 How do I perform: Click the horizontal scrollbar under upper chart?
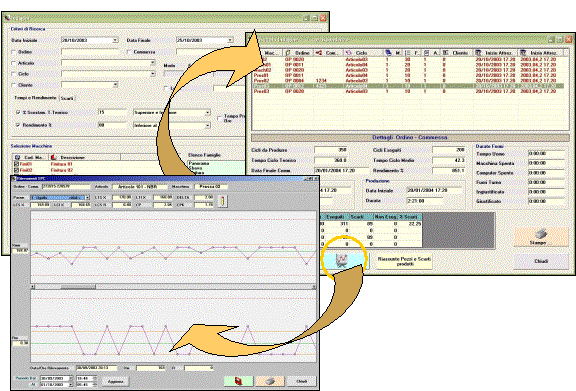(173, 287)
